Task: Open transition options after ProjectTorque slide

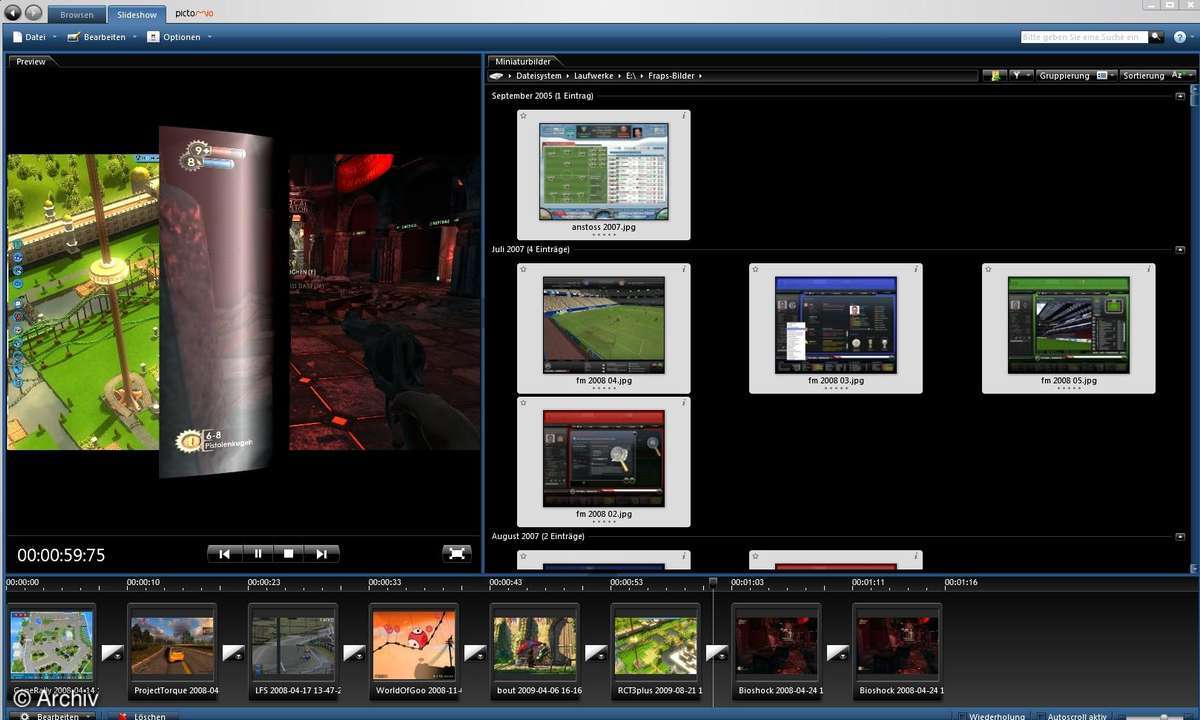Action: coord(232,652)
